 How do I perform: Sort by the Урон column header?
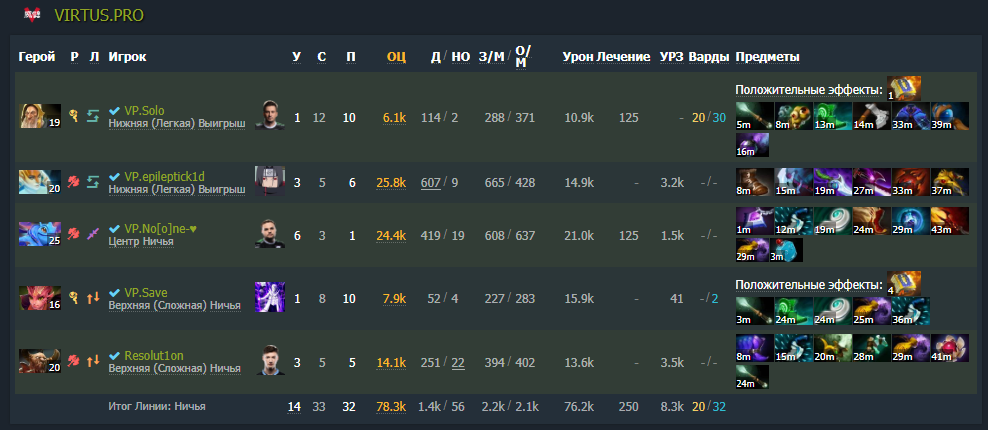[x=578, y=57]
